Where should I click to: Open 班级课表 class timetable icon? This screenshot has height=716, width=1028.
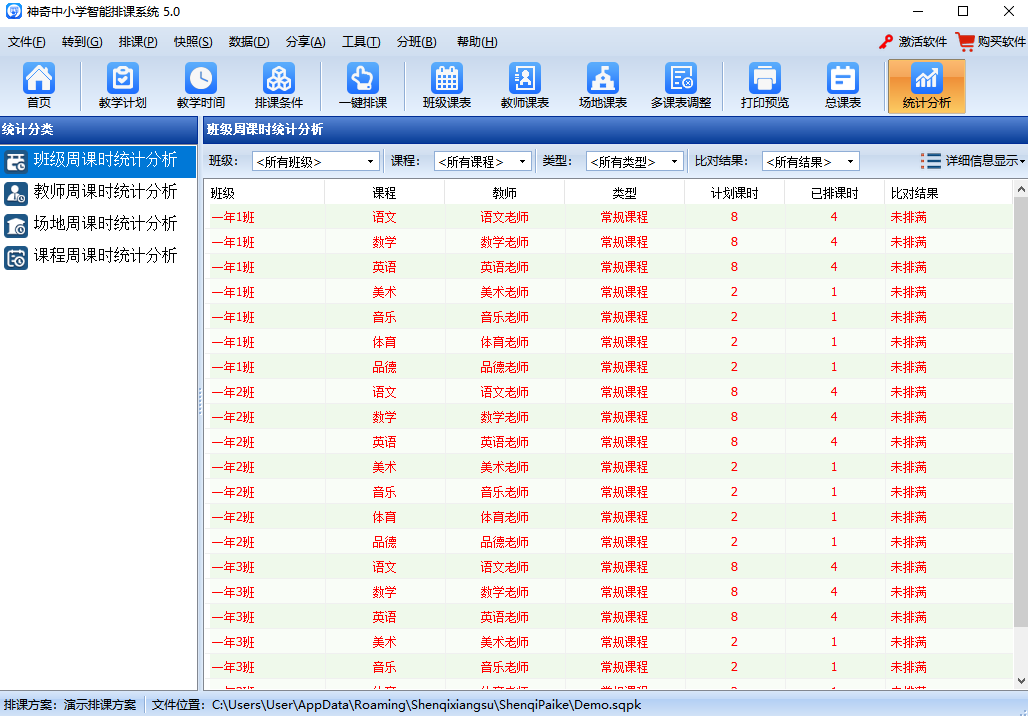pos(446,86)
